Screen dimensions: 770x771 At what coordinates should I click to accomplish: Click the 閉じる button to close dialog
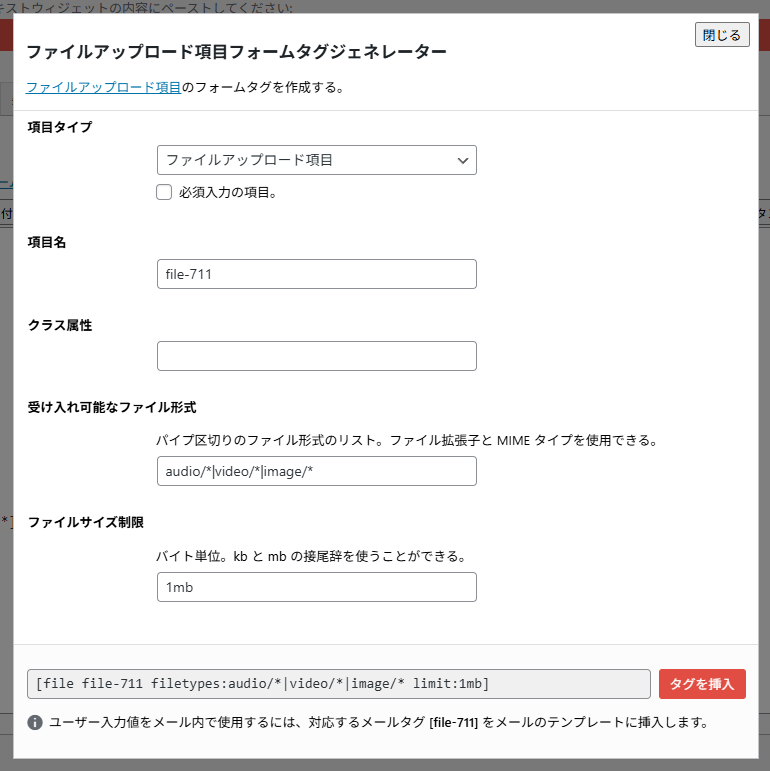[x=722, y=35]
